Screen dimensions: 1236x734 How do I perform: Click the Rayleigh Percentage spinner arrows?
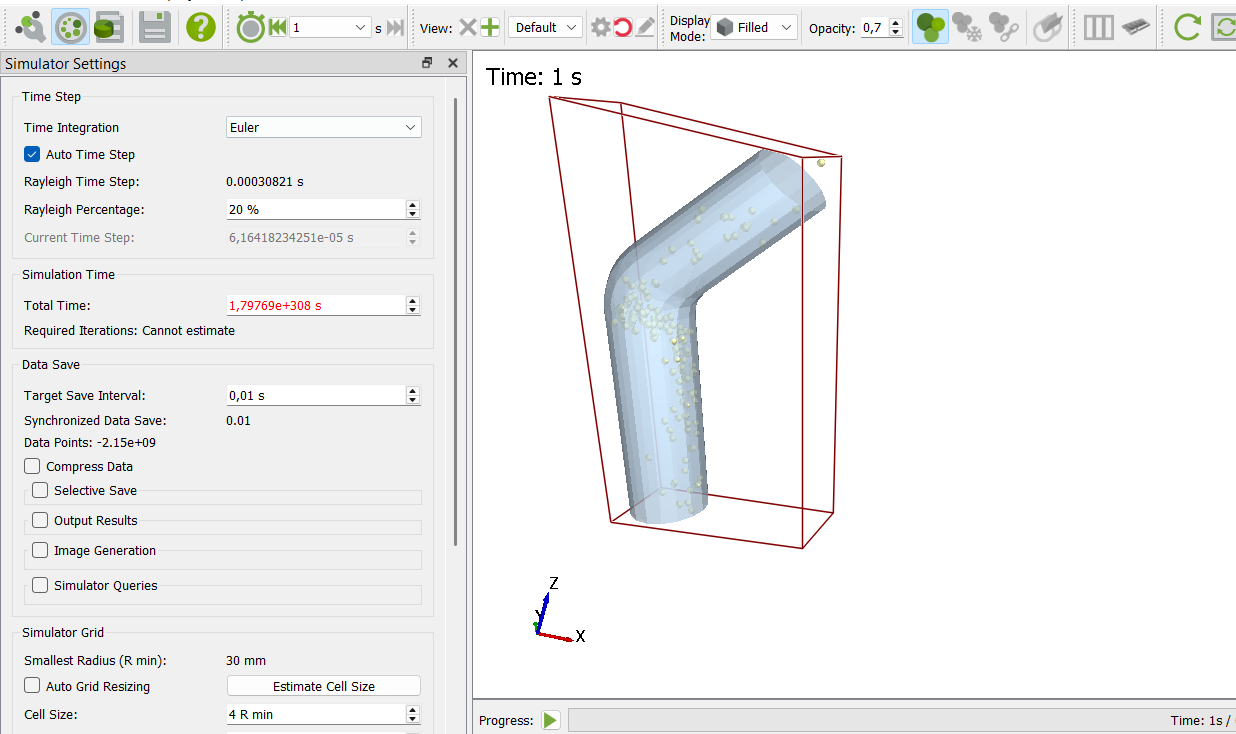[x=412, y=209]
